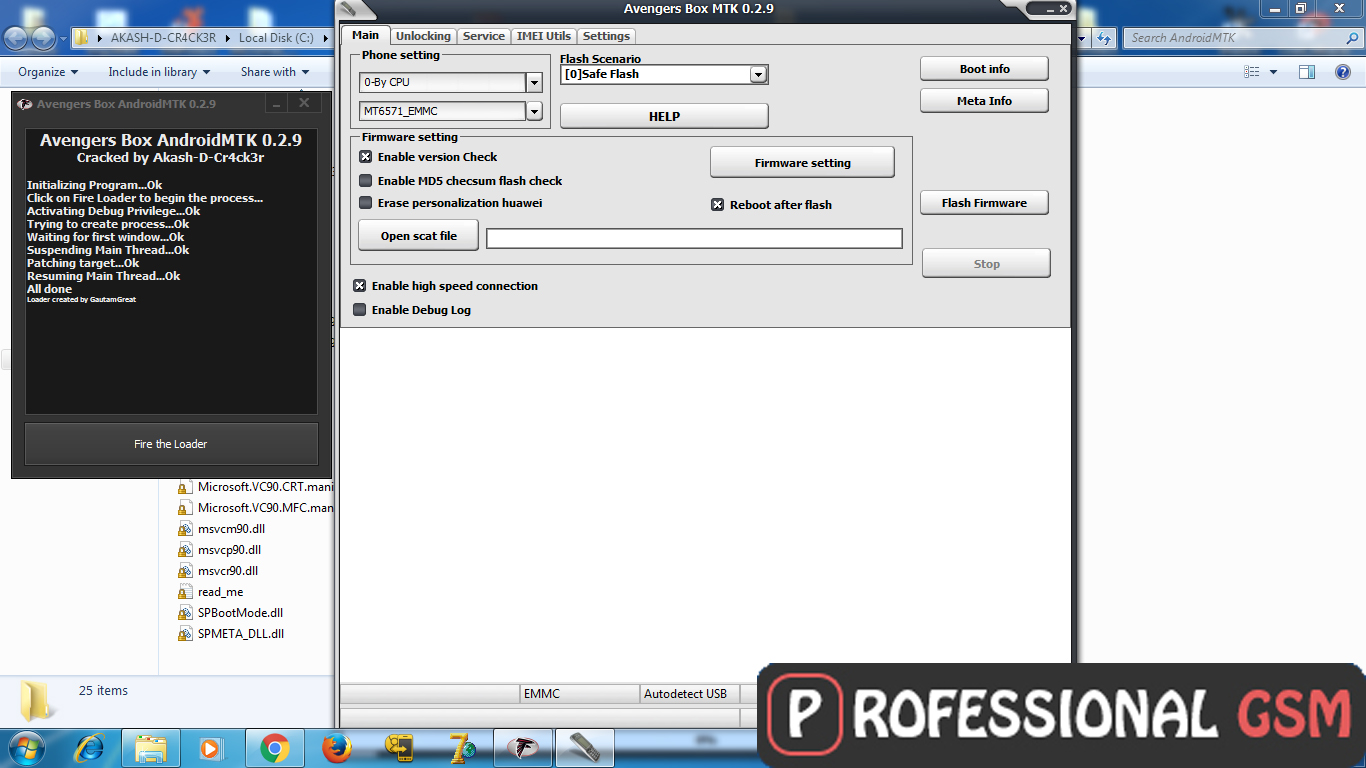The width and height of the screenshot is (1366, 768).
Task: Enable MD5 checsum flash check
Action: click(x=366, y=181)
